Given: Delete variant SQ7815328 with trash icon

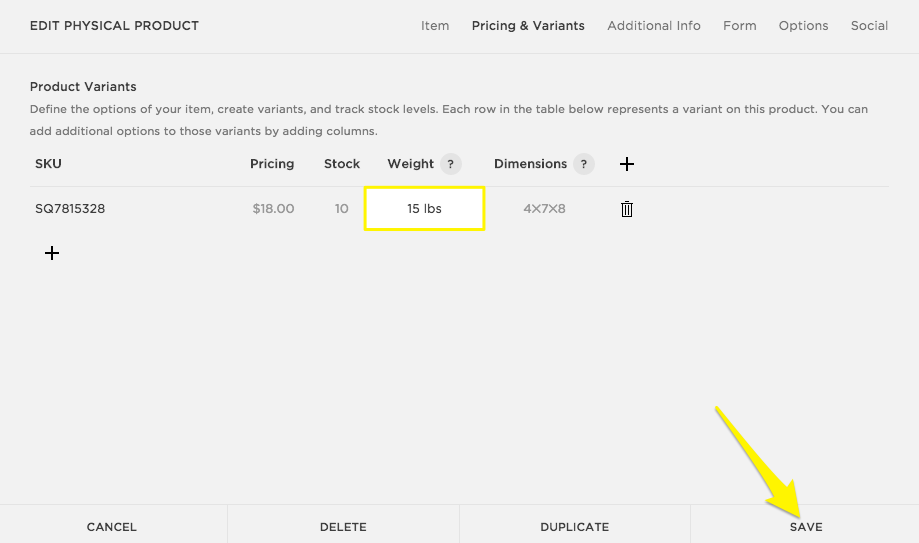Looking at the screenshot, I should click(x=627, y=209).
